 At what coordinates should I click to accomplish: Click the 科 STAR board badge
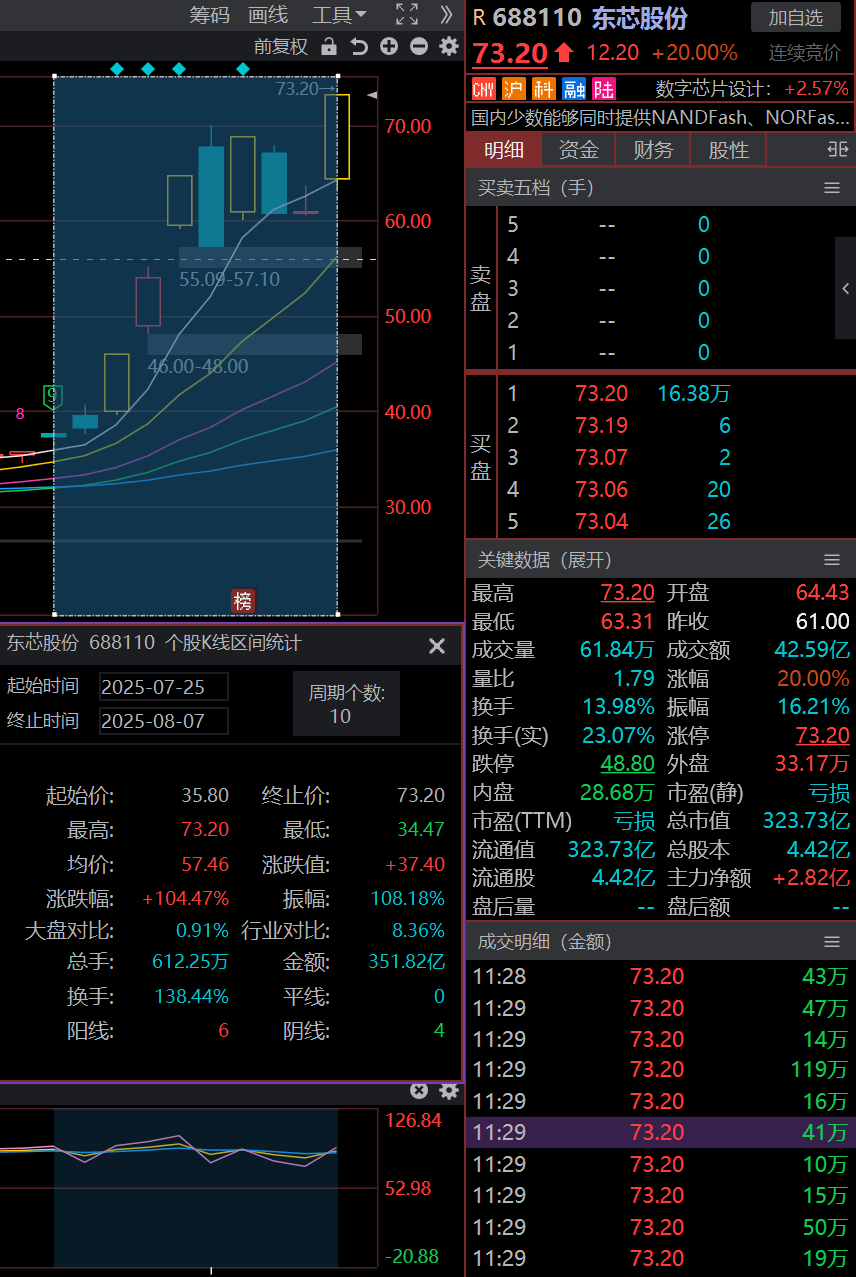point(544,88)
